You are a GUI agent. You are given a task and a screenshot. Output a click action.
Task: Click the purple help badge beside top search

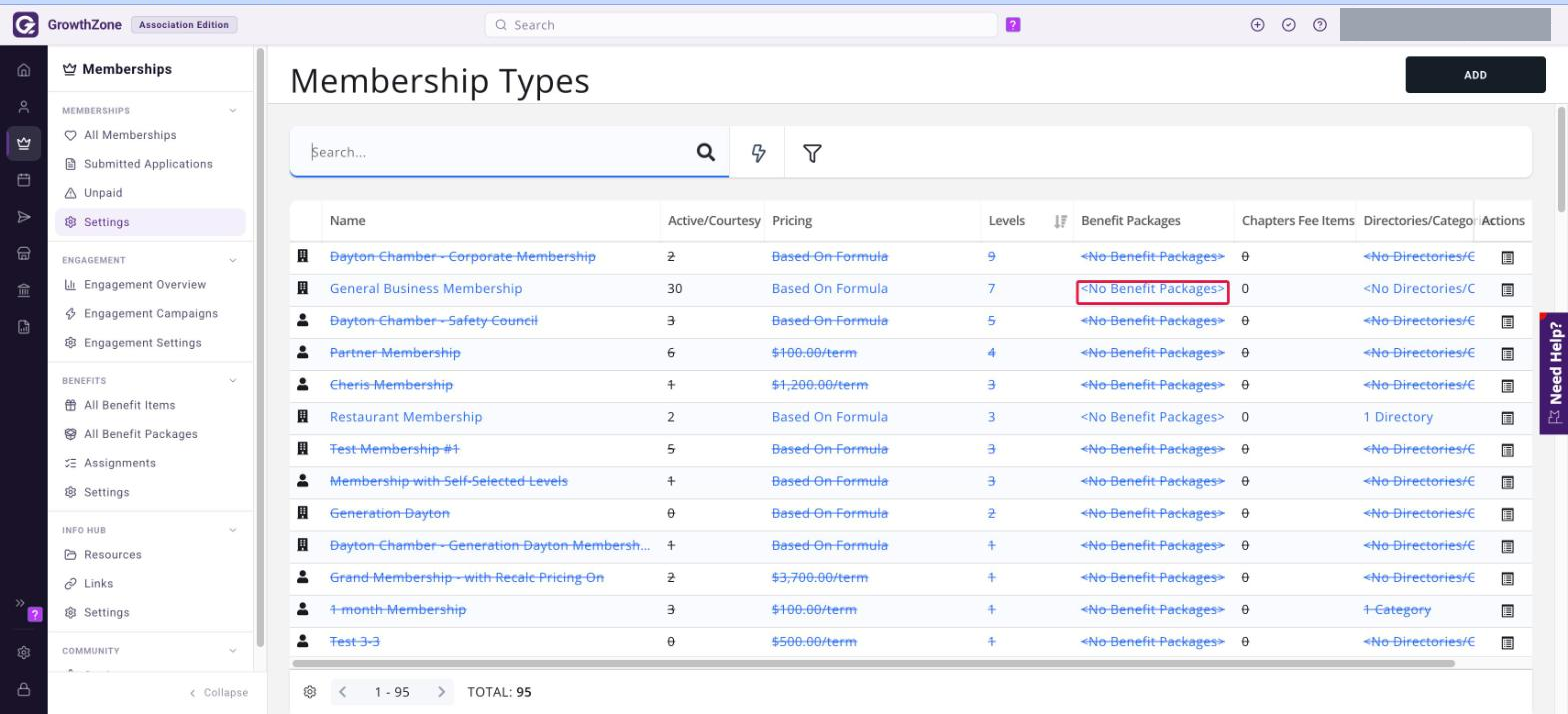coord(1013,25)
